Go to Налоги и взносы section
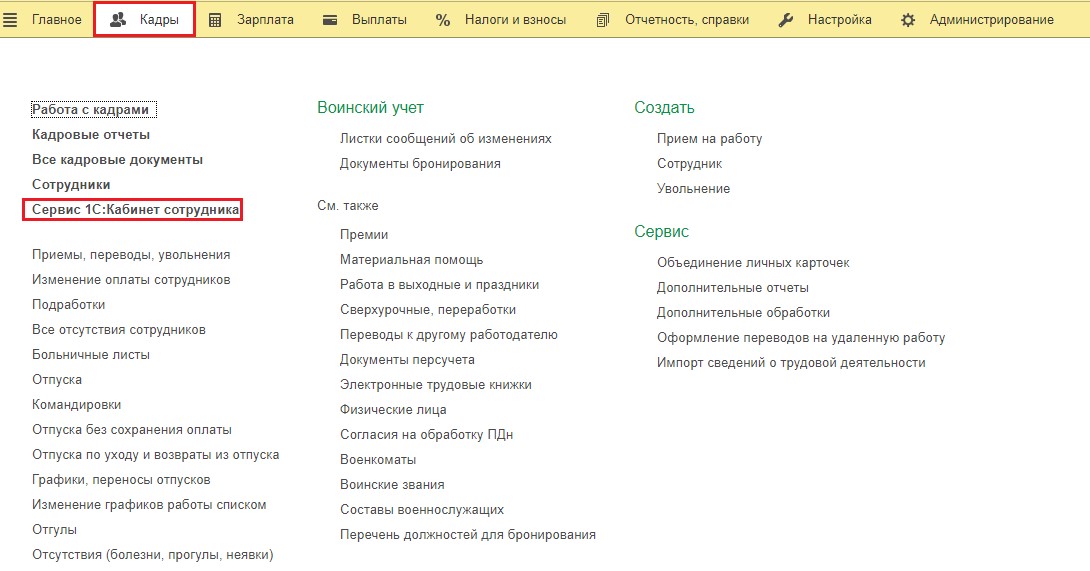The width and height of the screenshot is (1090, 571). (x=515, y=20)
